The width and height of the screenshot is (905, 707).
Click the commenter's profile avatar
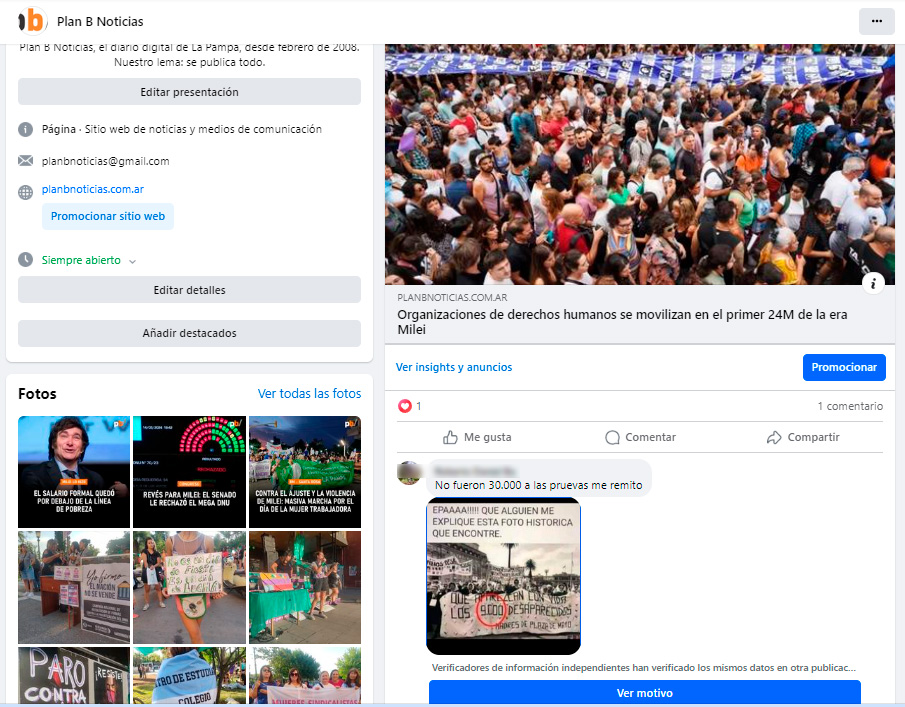(409, 473)
